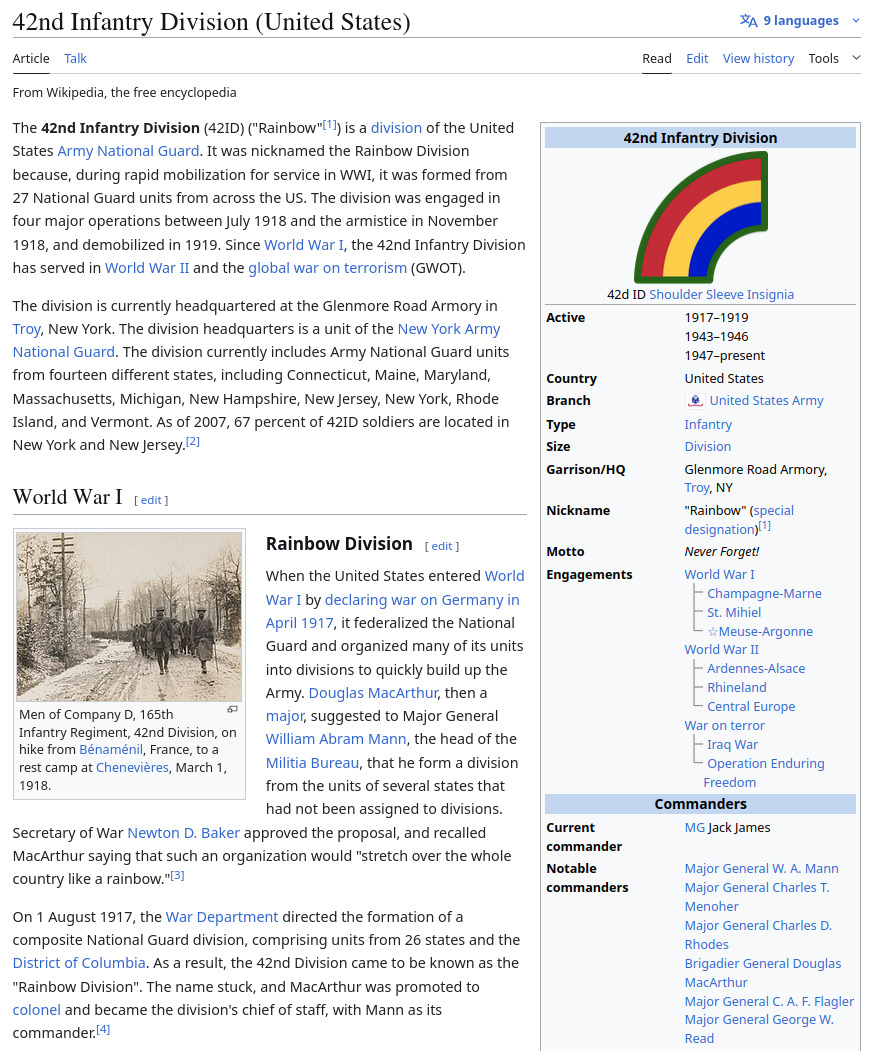Follow the 'major' rank link
The height and width of the screenshot is (1051, 871).
coord(284,717)
